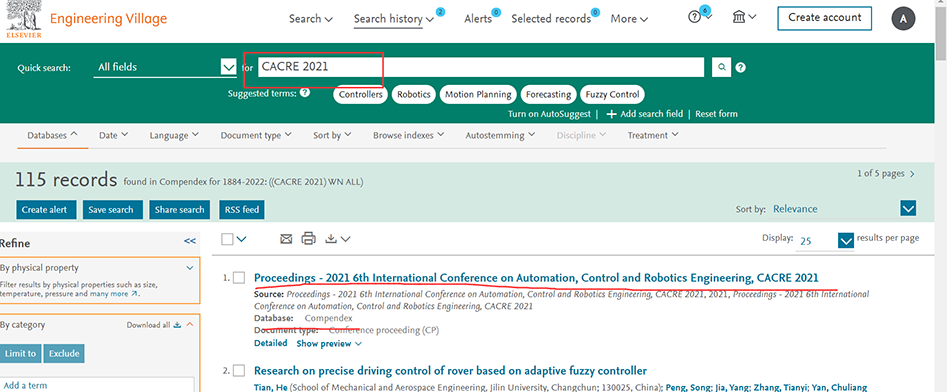Viewport: 947px width, 392px height.
Task: Select Fuzzy Control suggested term
Action: (612, 95)
